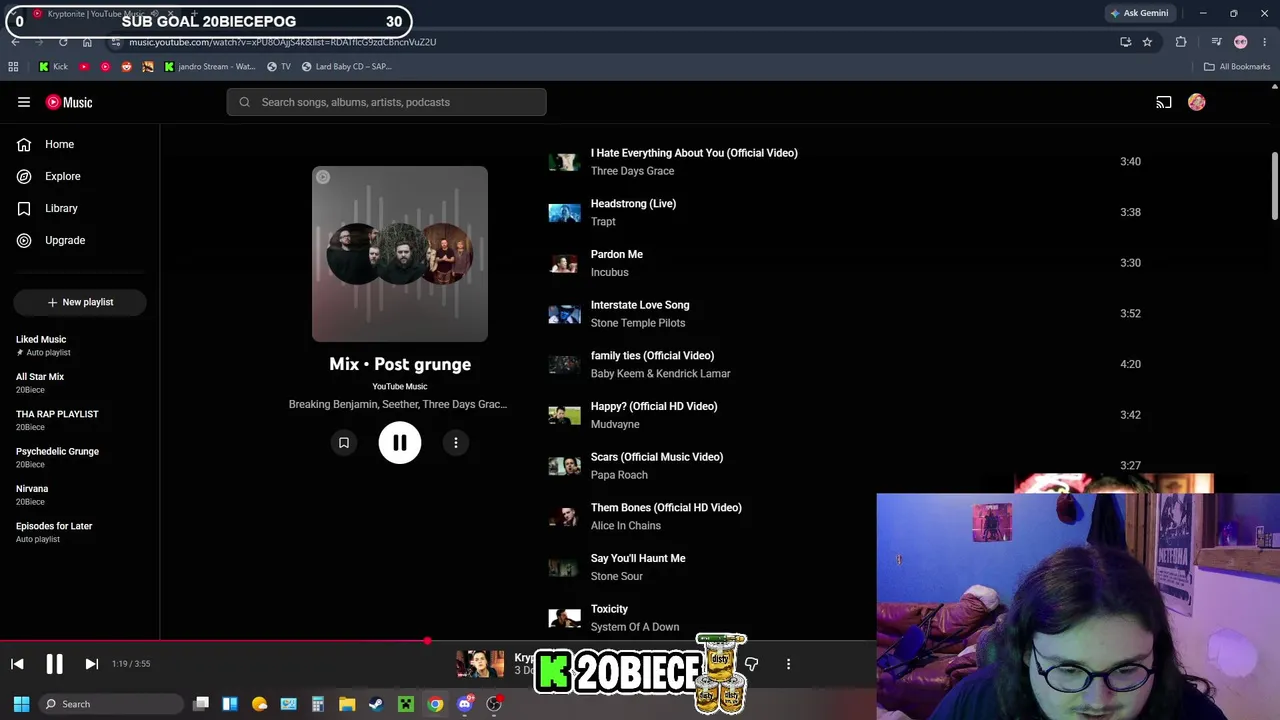
Task: Open the Calculator taskbar icon
Action: tap(318, 704)
